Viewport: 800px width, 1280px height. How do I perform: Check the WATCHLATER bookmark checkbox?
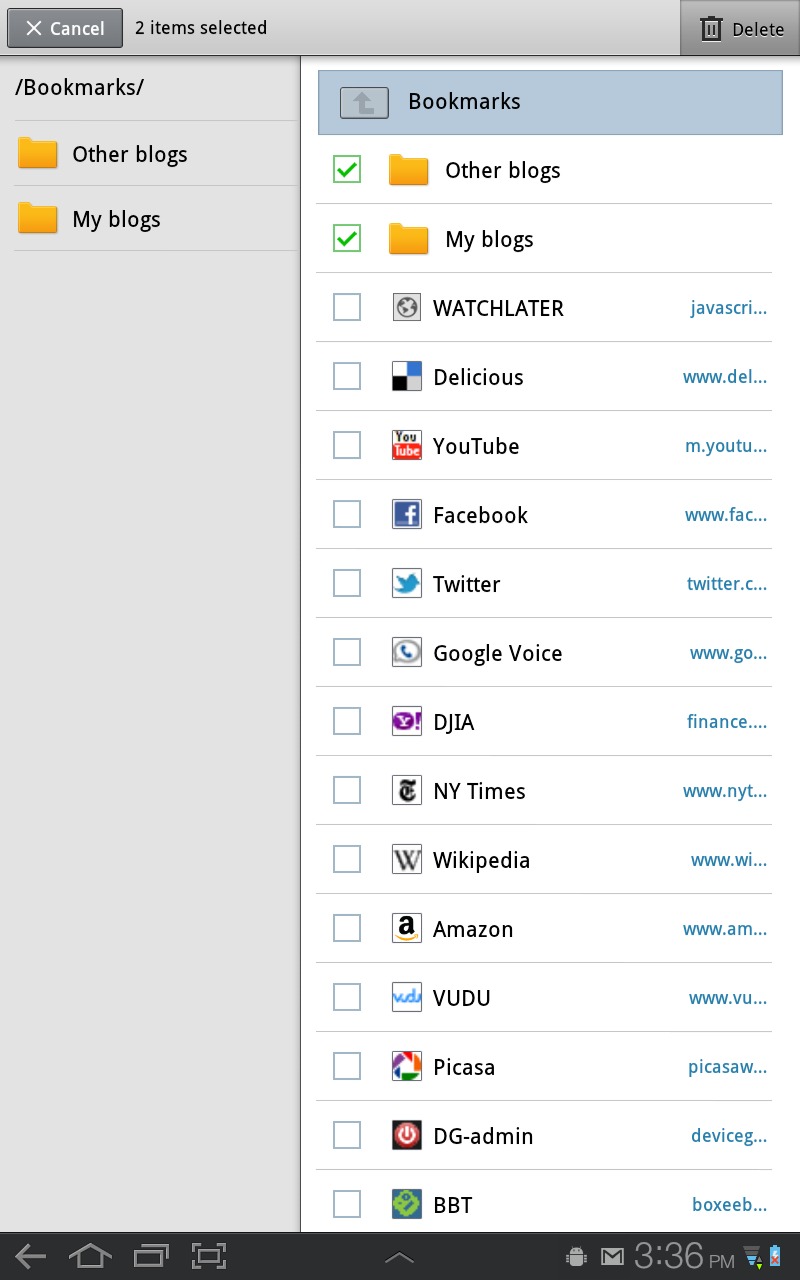[x=347, y=308]
